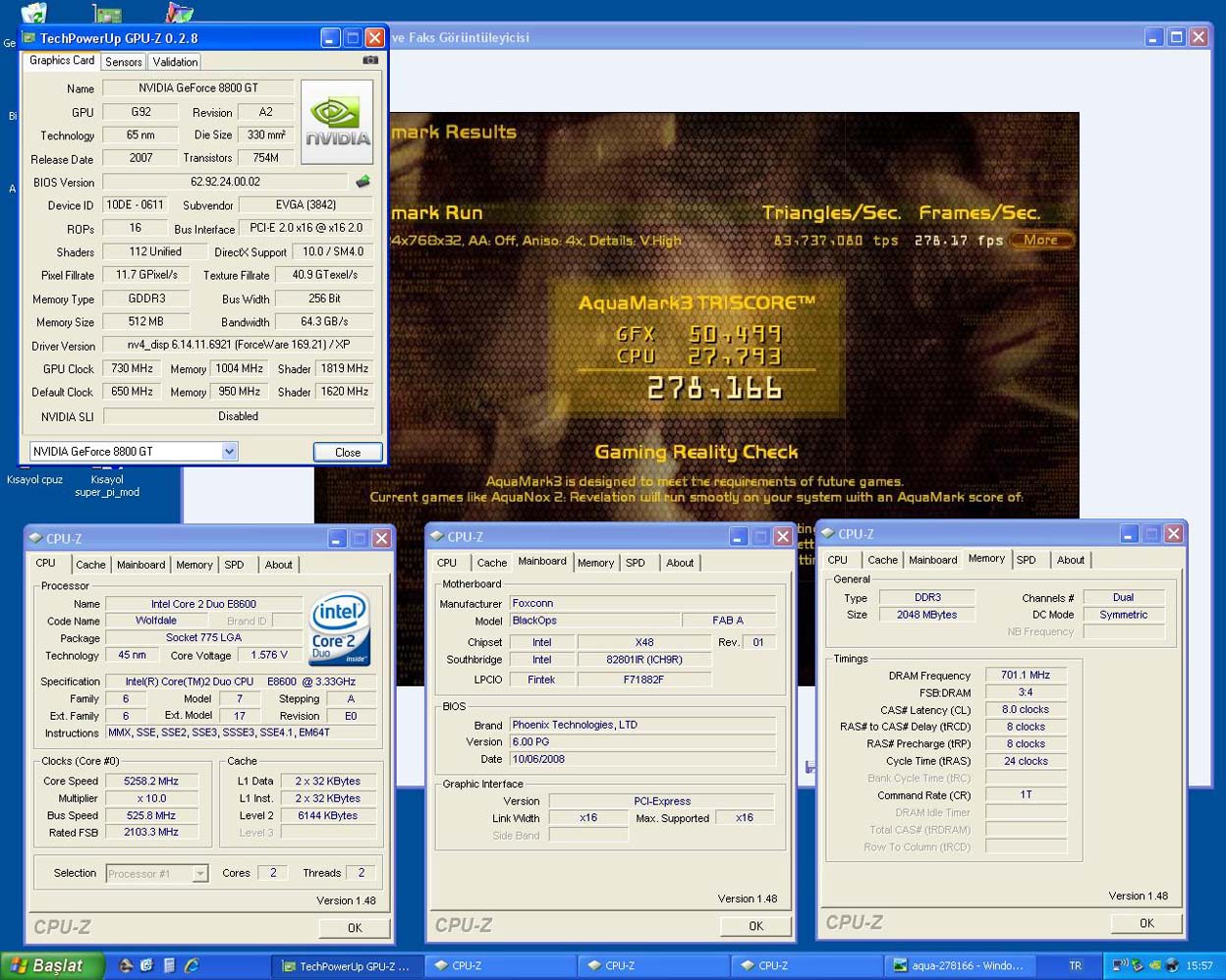Screen dimensions: 1226x980
Task: Switch to the TechPowerUp GPU-Z taskbar button
Action: coord(348,966)
